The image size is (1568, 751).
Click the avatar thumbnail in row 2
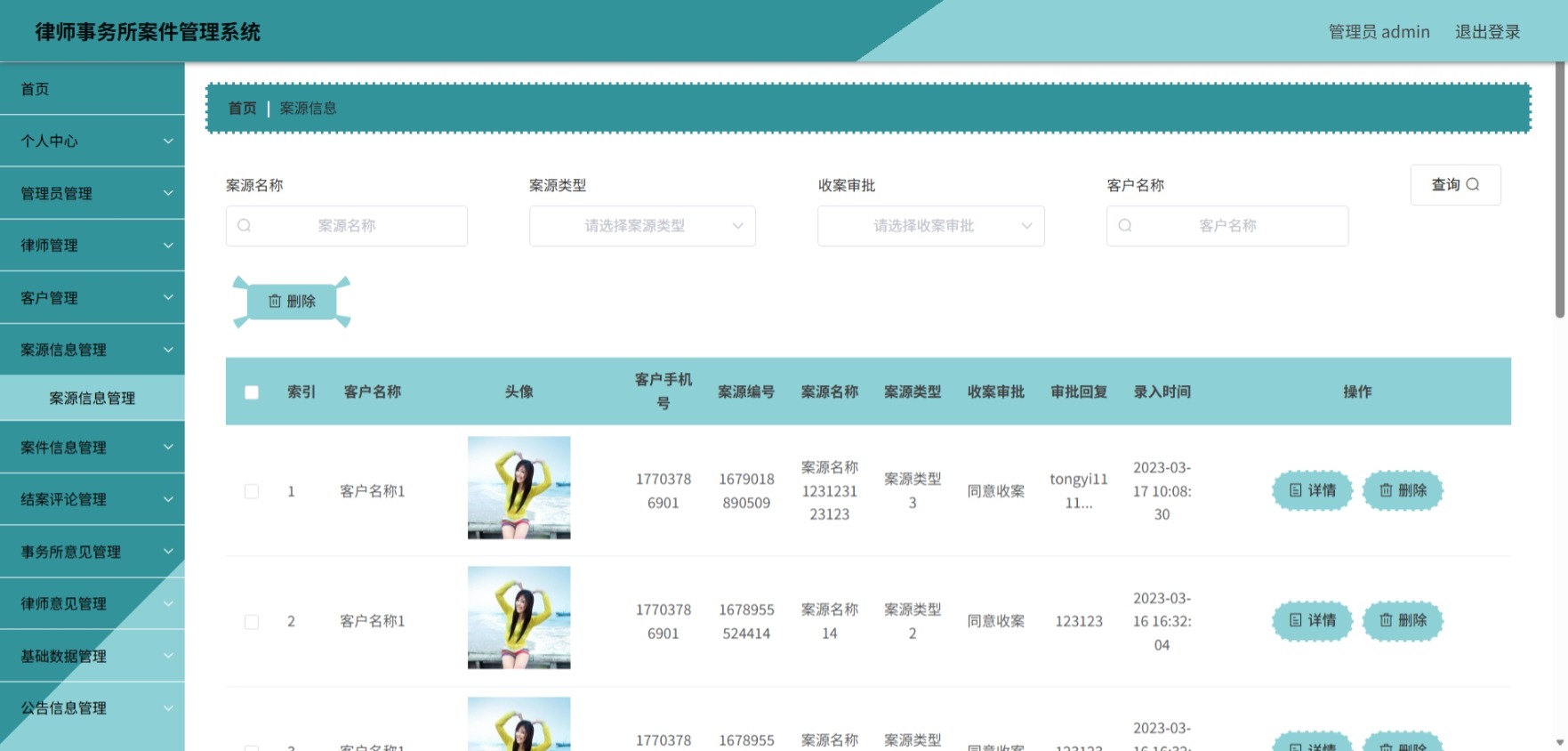[519, 618]
